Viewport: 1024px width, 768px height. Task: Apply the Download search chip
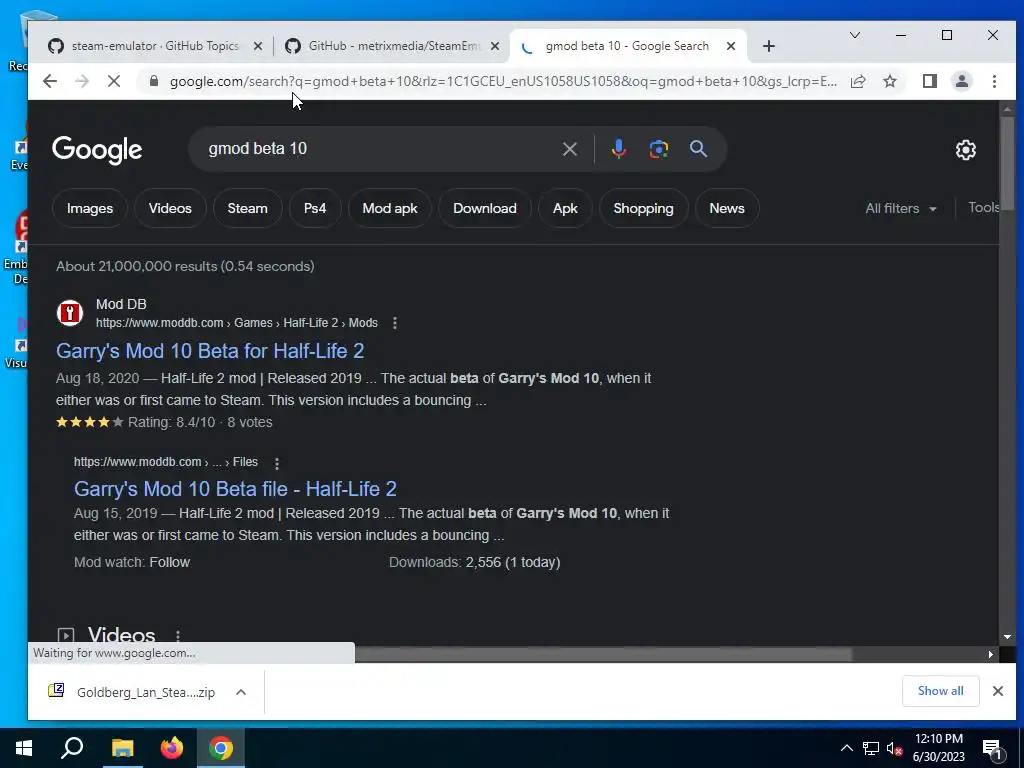485,208
